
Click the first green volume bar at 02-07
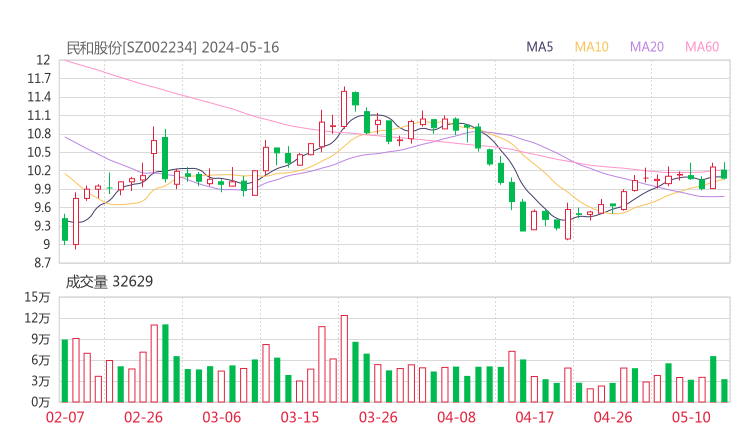(65, 371)
